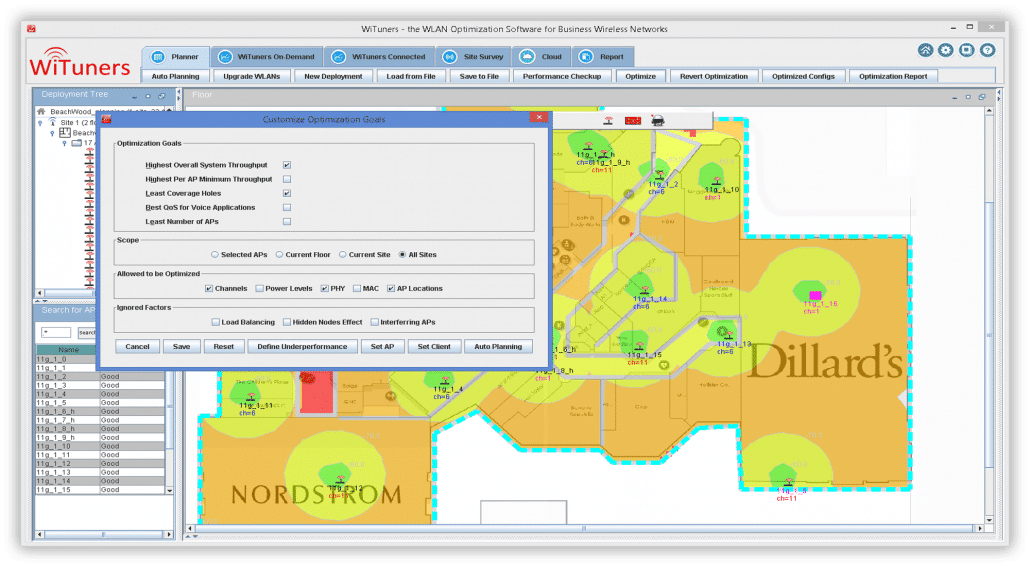
Task: Click the floor view scroll up arrow
Action: [989, 112]
